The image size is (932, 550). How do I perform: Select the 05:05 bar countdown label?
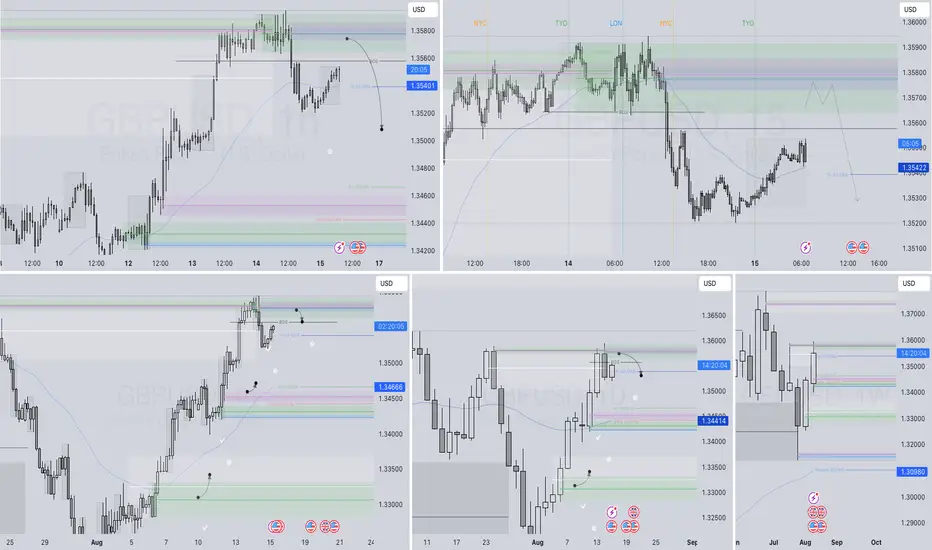coord(910,143)
